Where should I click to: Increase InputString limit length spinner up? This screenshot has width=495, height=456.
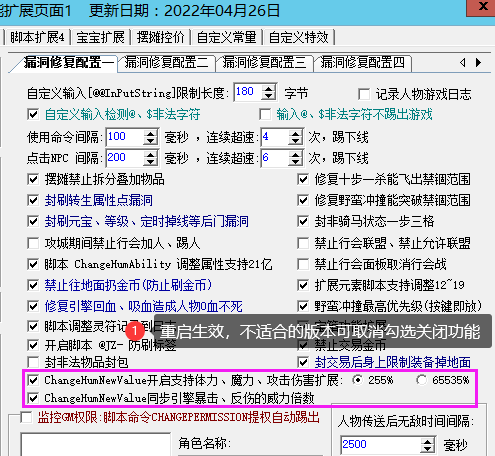coord(269,88)
